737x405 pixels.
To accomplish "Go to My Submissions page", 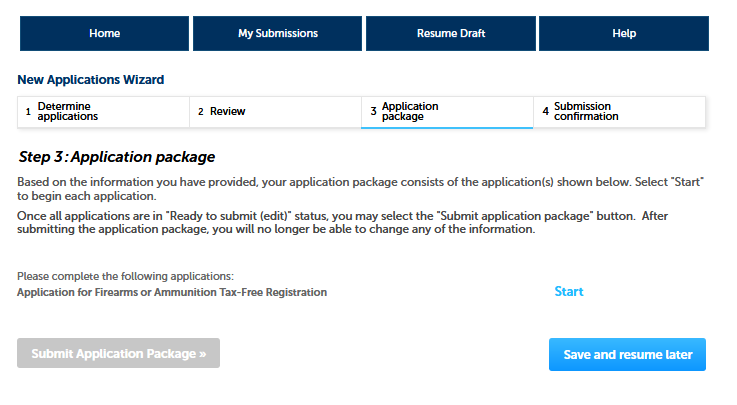I will click(277, 33).
